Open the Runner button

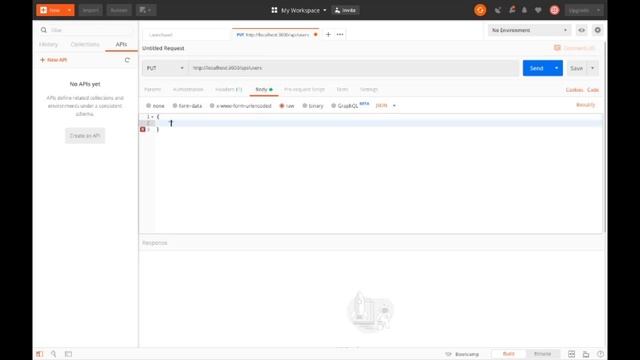(x=119, y=10)
